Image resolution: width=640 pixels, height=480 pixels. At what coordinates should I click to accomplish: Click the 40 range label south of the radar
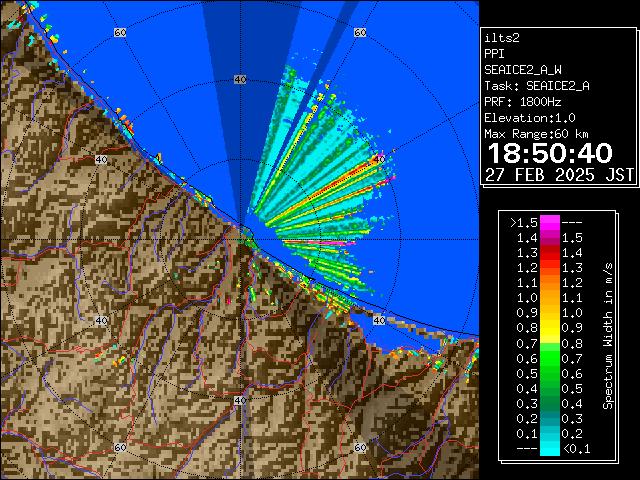[240, 400]
